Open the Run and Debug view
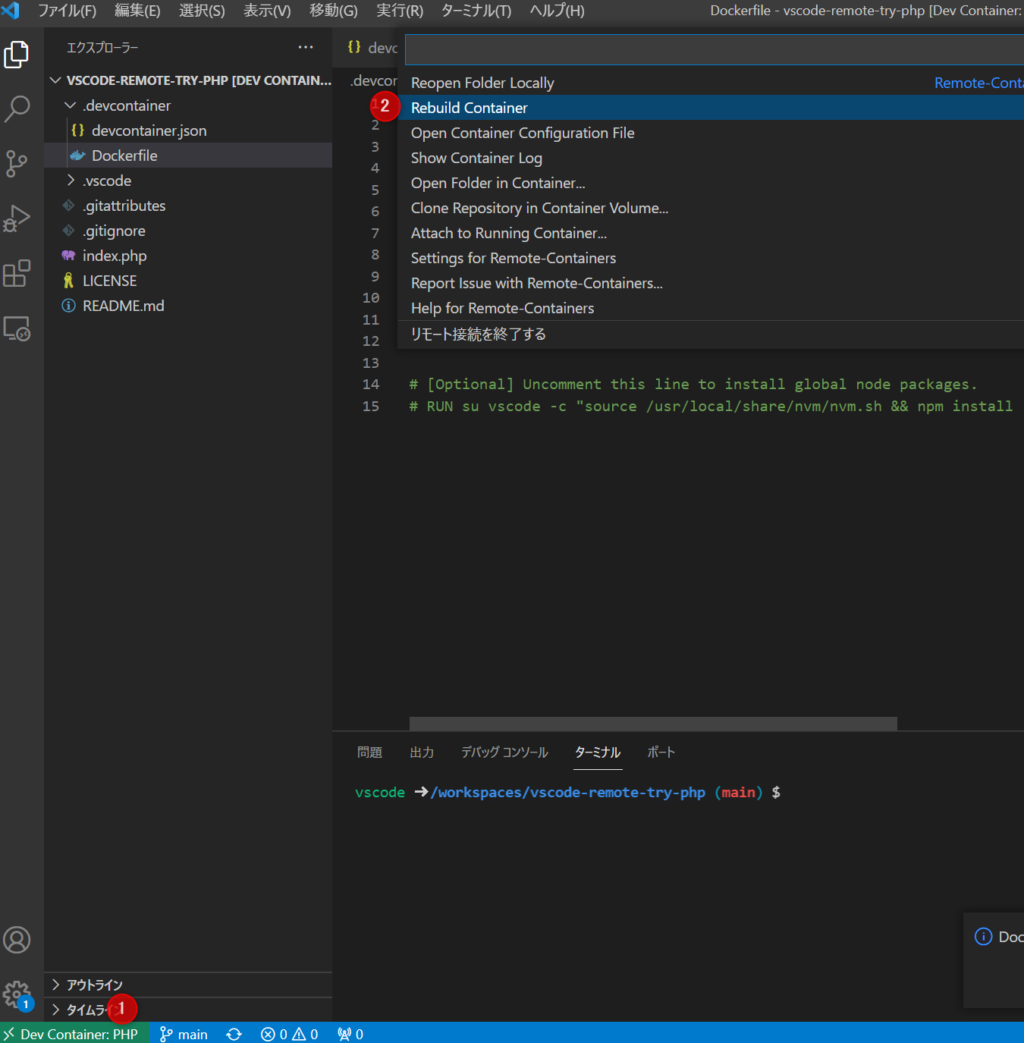Image resolution: width=1024 pixels, height=1043 pixels. click(17, 218)
